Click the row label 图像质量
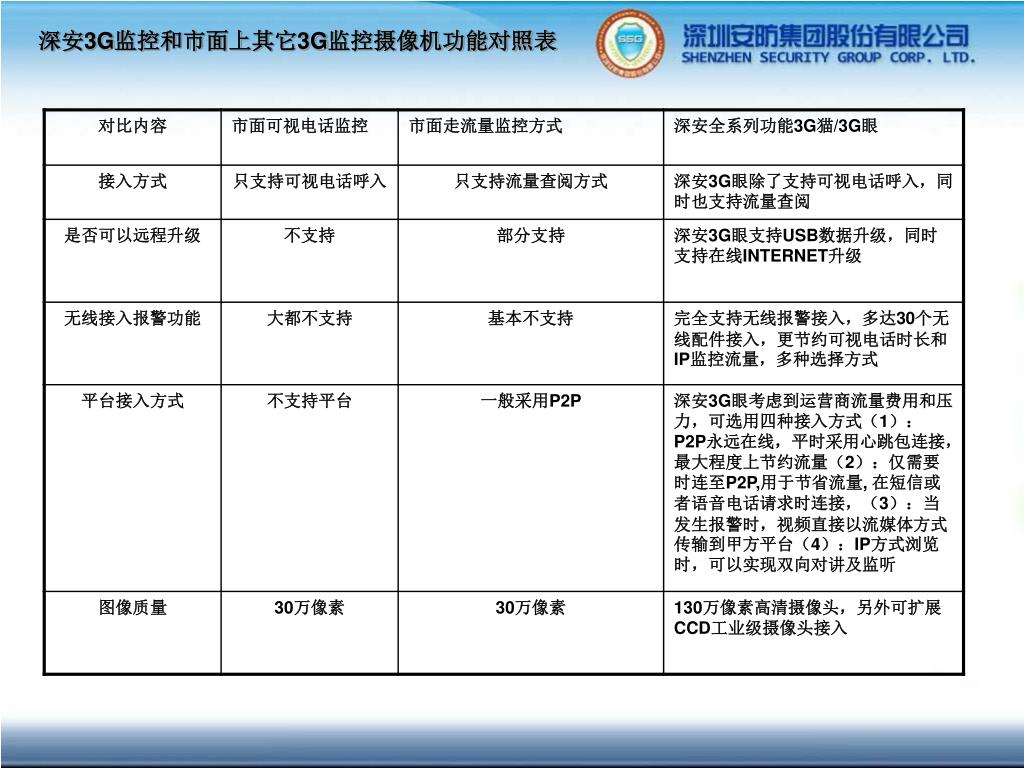The width and height of the screenshot is (1024, 768). point(133,607)
